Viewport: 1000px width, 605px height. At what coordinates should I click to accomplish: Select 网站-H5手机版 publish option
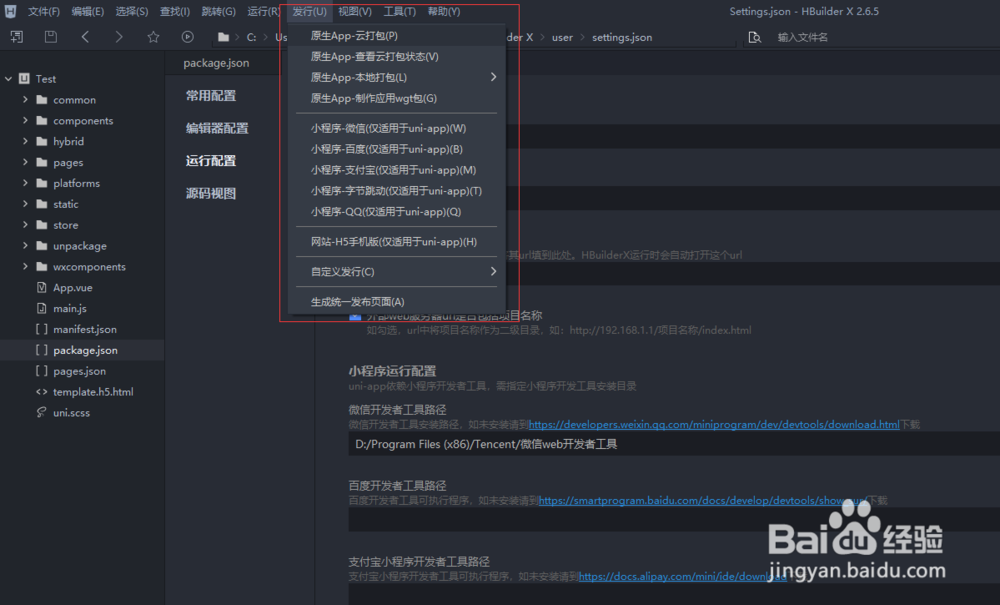coord(397,242)
